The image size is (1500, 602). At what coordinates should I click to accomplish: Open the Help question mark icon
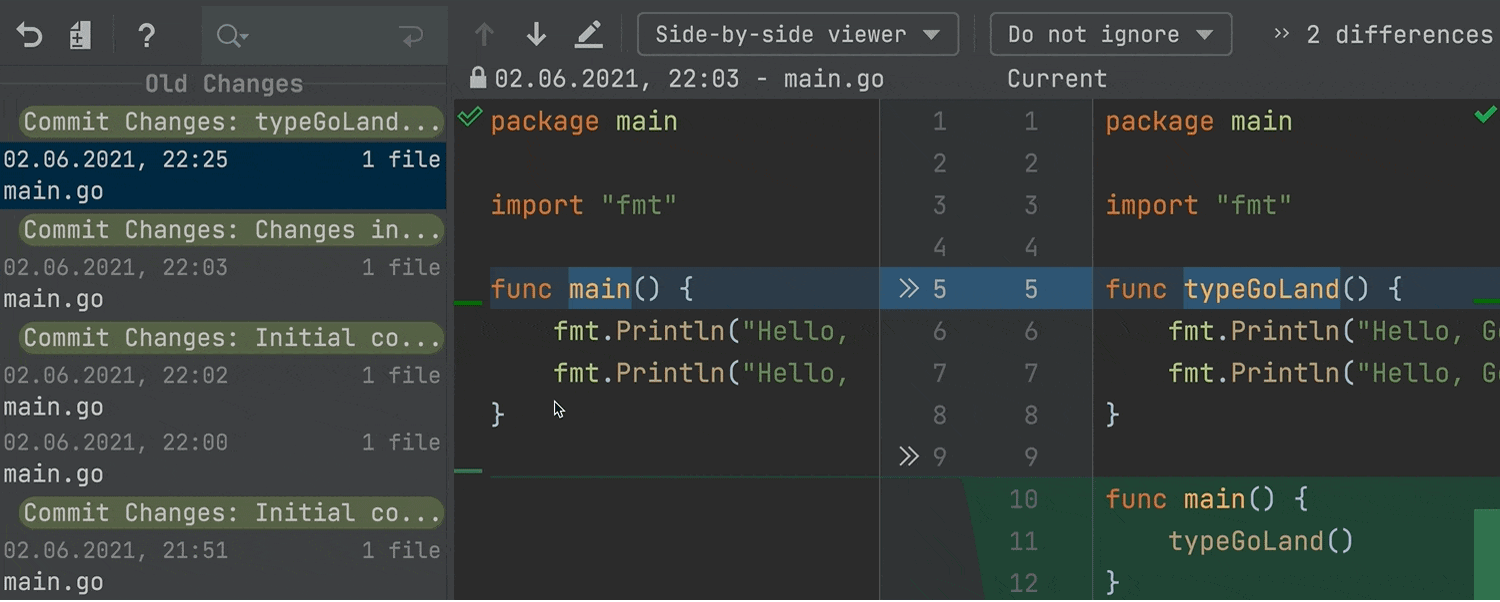(x=146, y=36)
